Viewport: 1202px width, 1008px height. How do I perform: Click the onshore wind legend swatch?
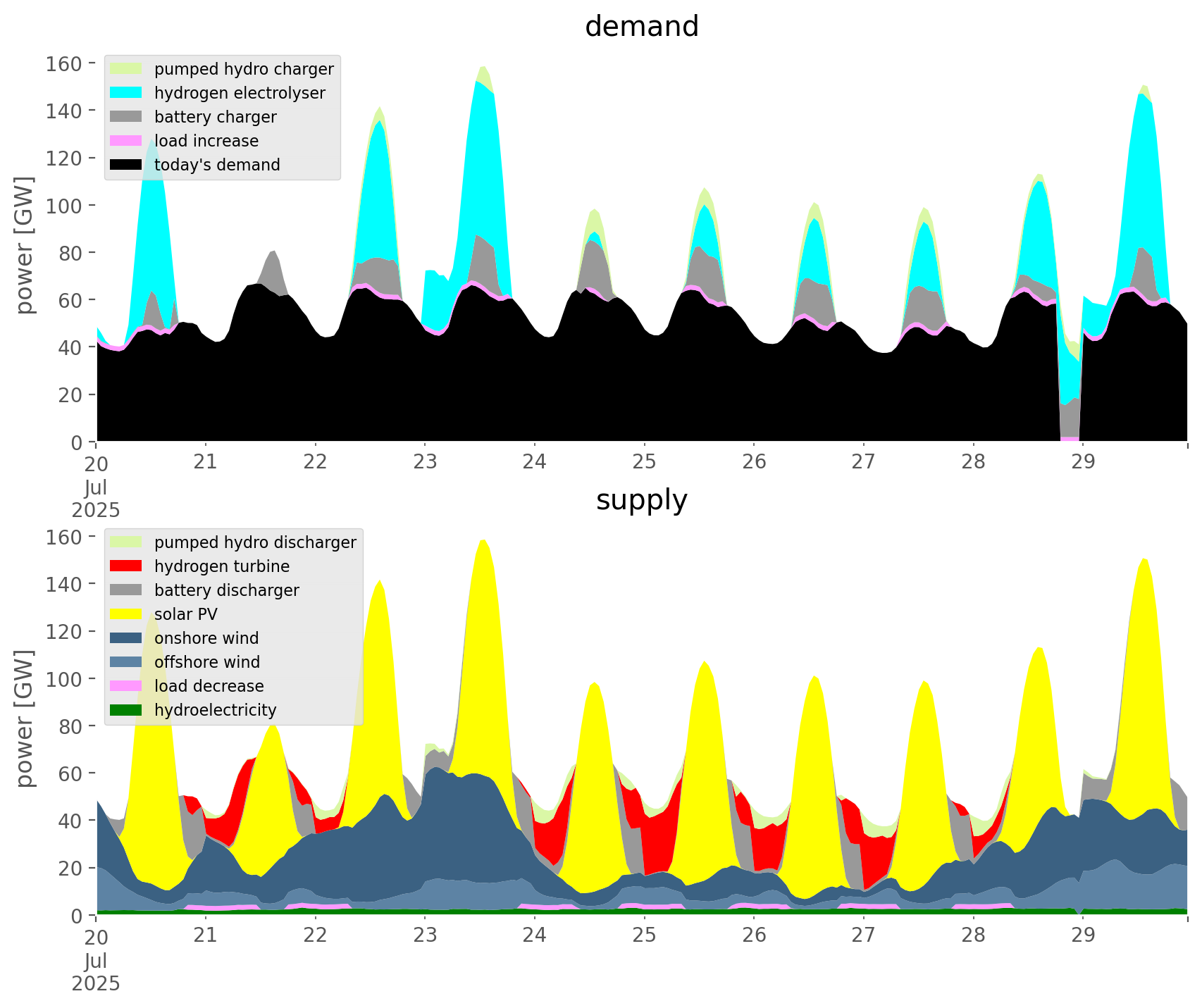[126, 638]
